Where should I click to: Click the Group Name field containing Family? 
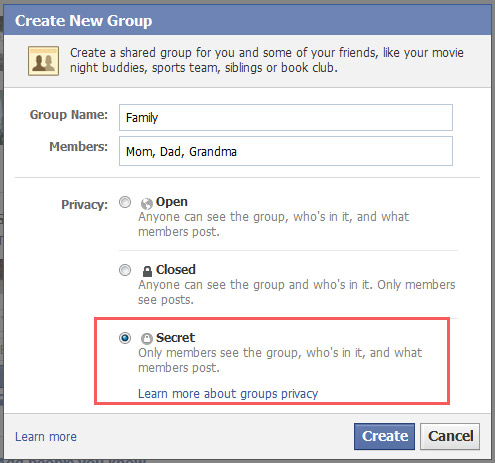point(286,117)
